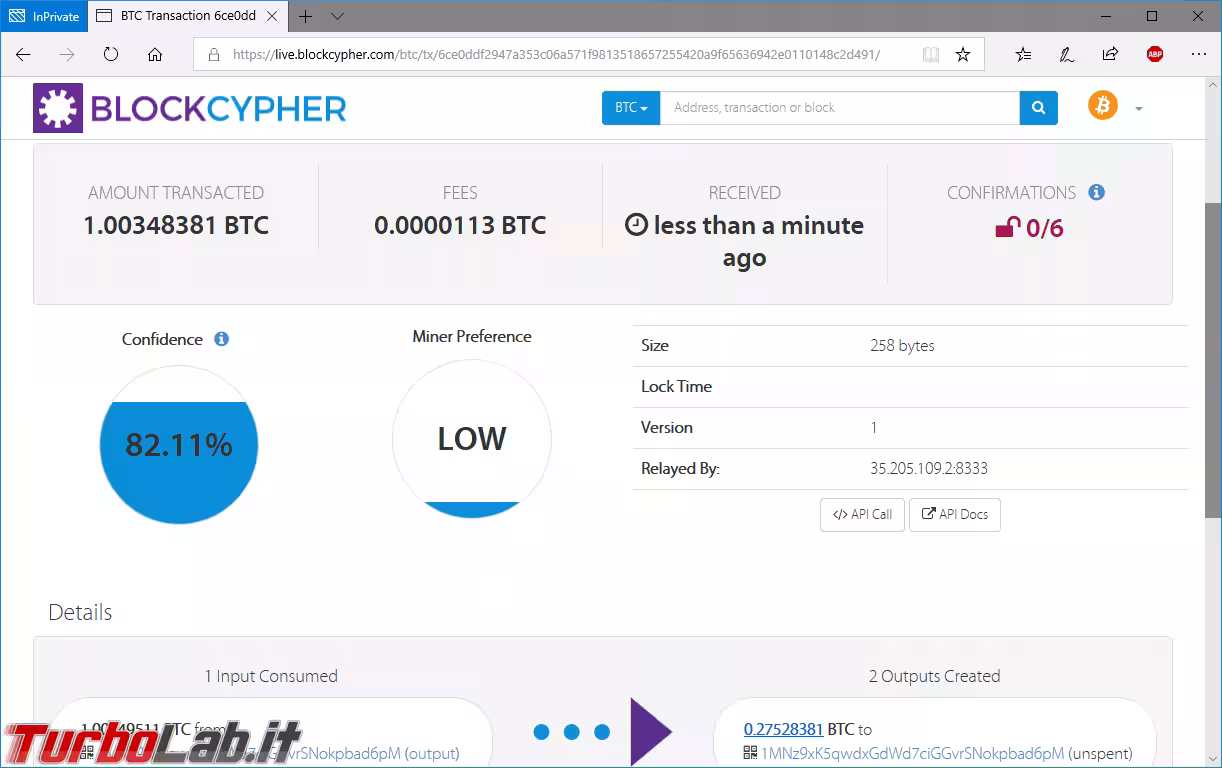The width and height of the screenshot is (1222, 768).
Task: Click the open padlock confirmations icon
Action: coord(1007,228)
